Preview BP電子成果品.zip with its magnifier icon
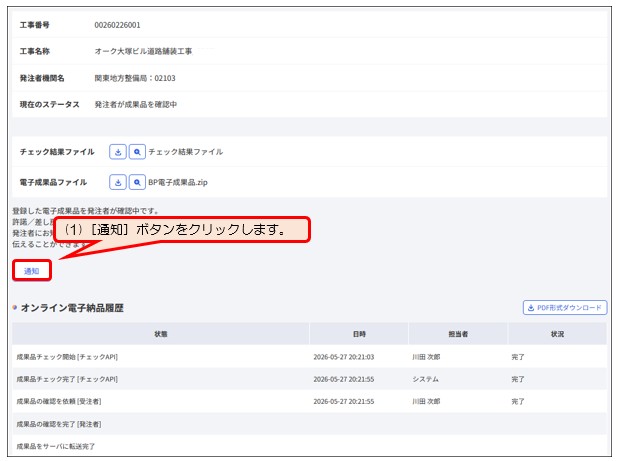The image size is (619, 461). tap(137, 182)
